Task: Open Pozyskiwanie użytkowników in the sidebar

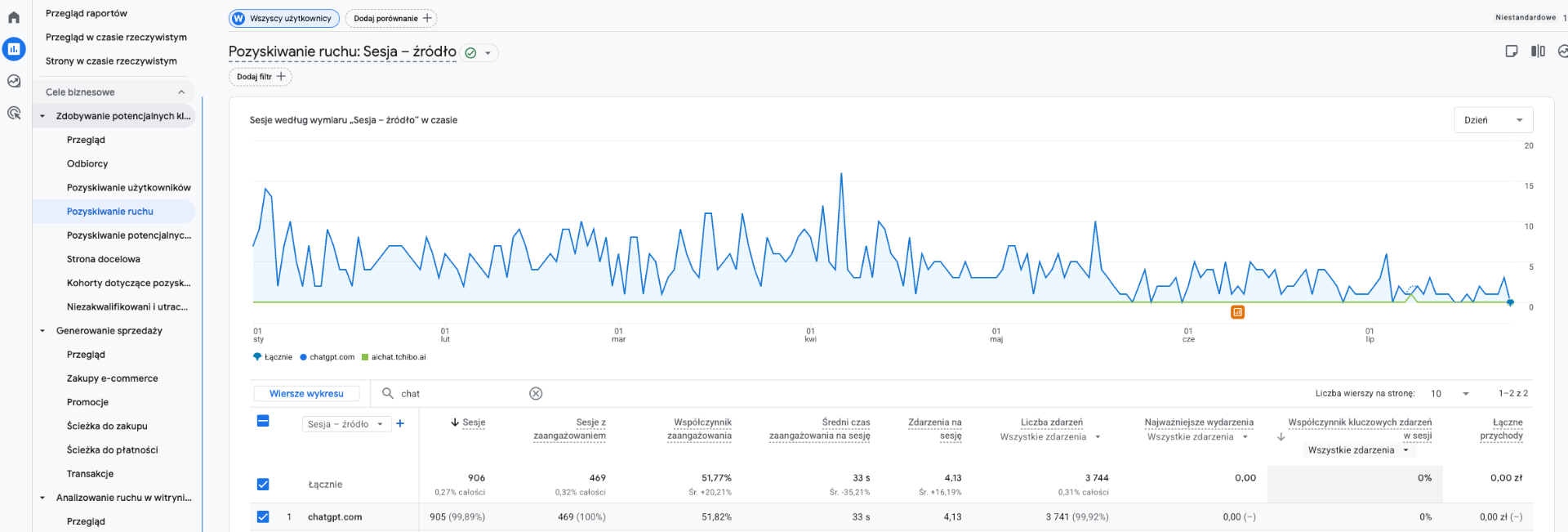Action: pos(129,187)
